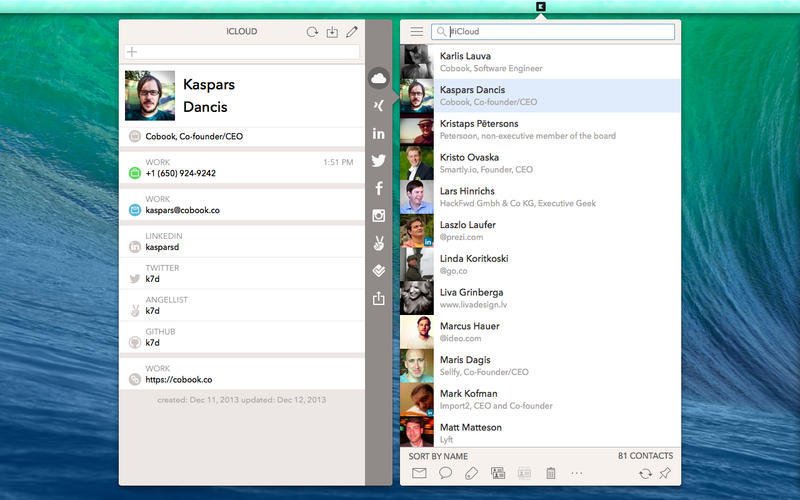Viewport: 800px width, 500px height.
Task: Click the dimmed merge card icon in bottom toolbar
Action: coord(524,473)
